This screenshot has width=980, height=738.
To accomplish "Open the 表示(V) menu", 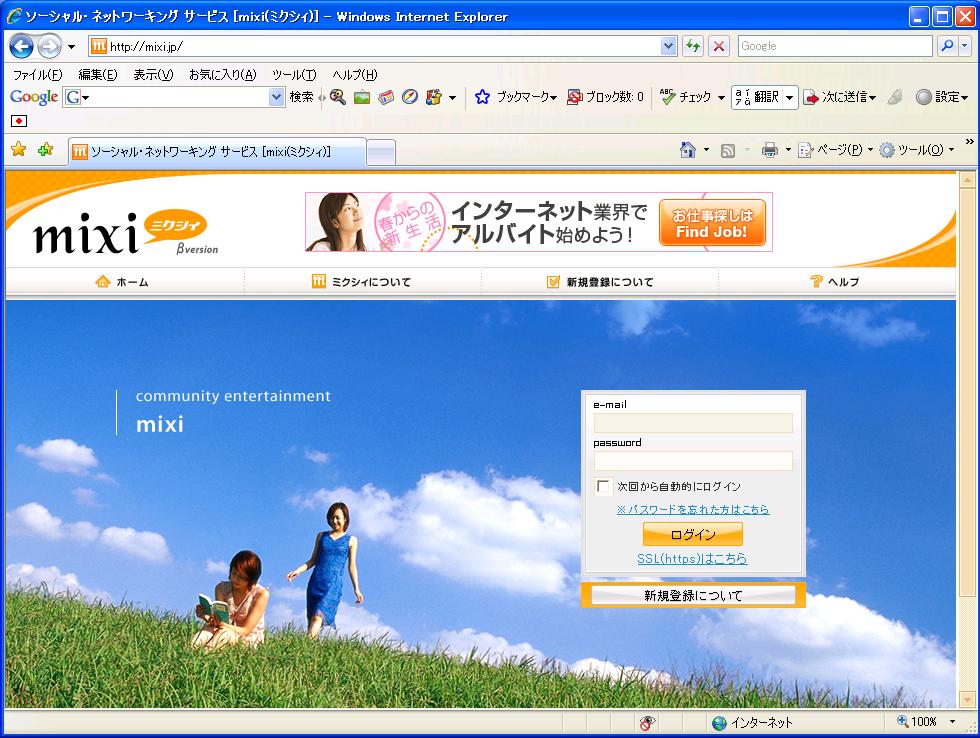I will click(x=153, y=75).
